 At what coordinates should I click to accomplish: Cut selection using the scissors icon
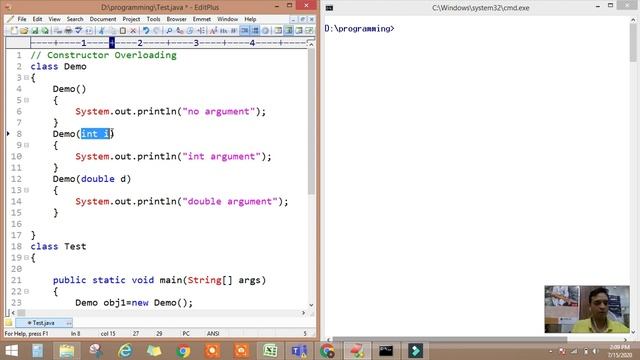[x=101, y=31]
